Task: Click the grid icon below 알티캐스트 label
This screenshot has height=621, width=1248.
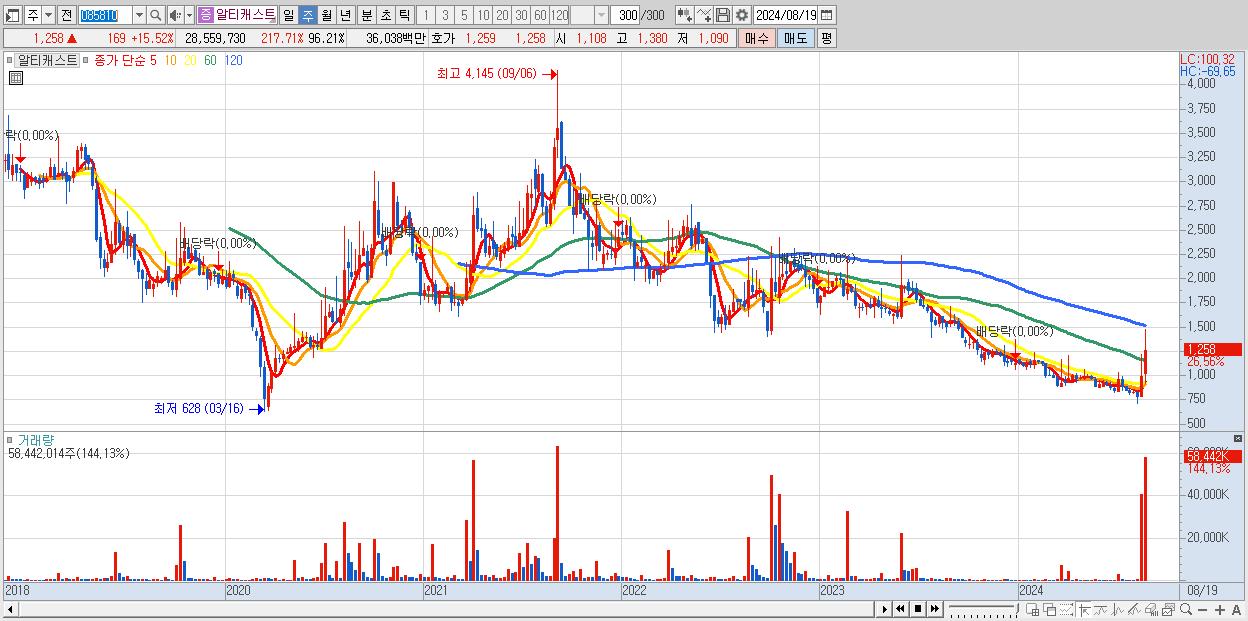Action: pos(15,77)
